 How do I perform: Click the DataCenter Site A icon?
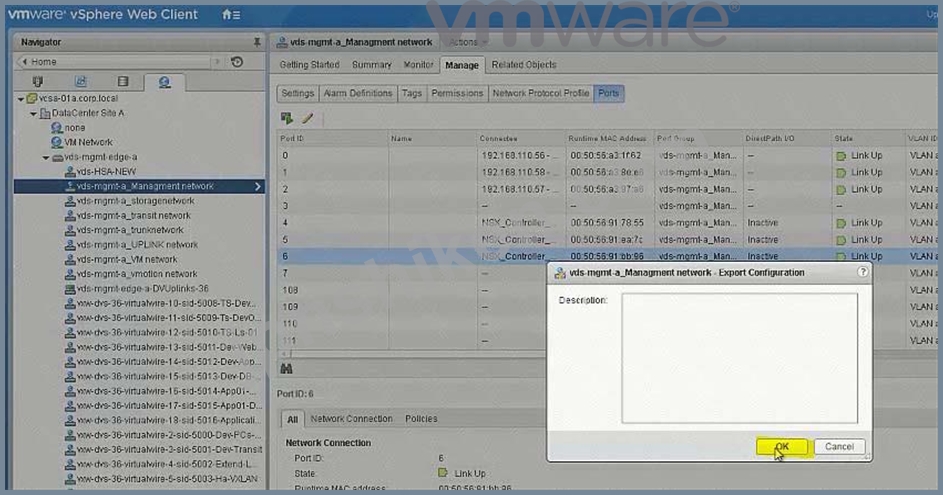tap(45, 113)
